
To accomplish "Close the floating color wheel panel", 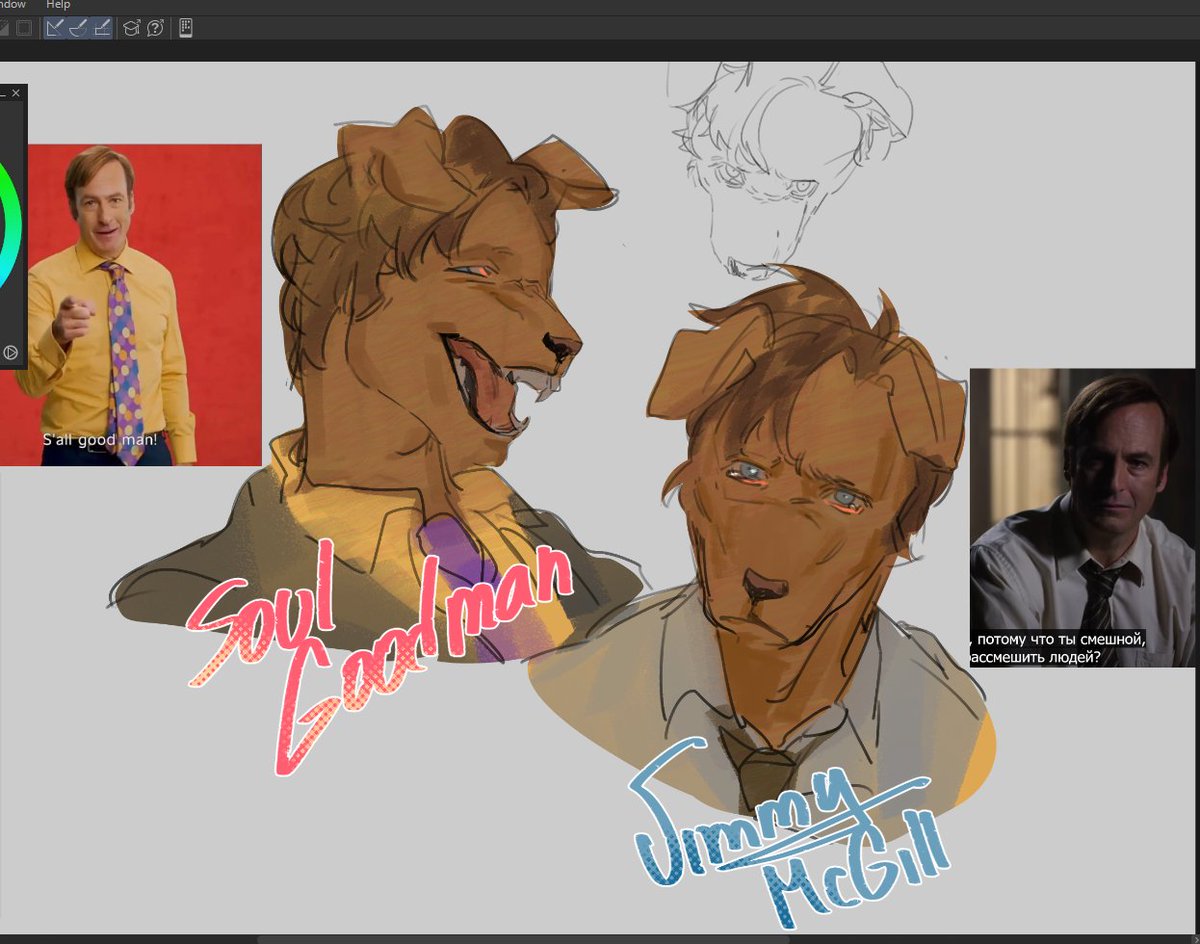I will click(16, 93).
